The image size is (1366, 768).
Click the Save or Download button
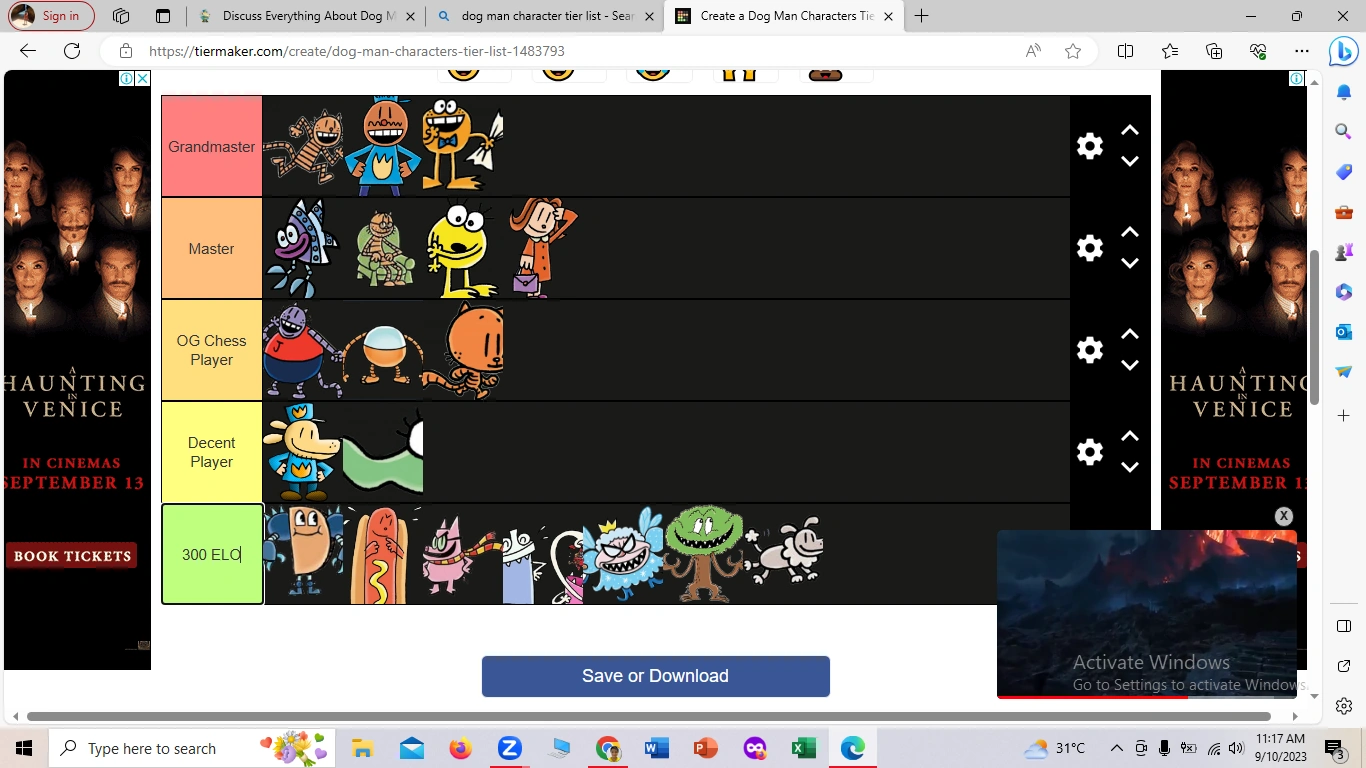[655, 676]
